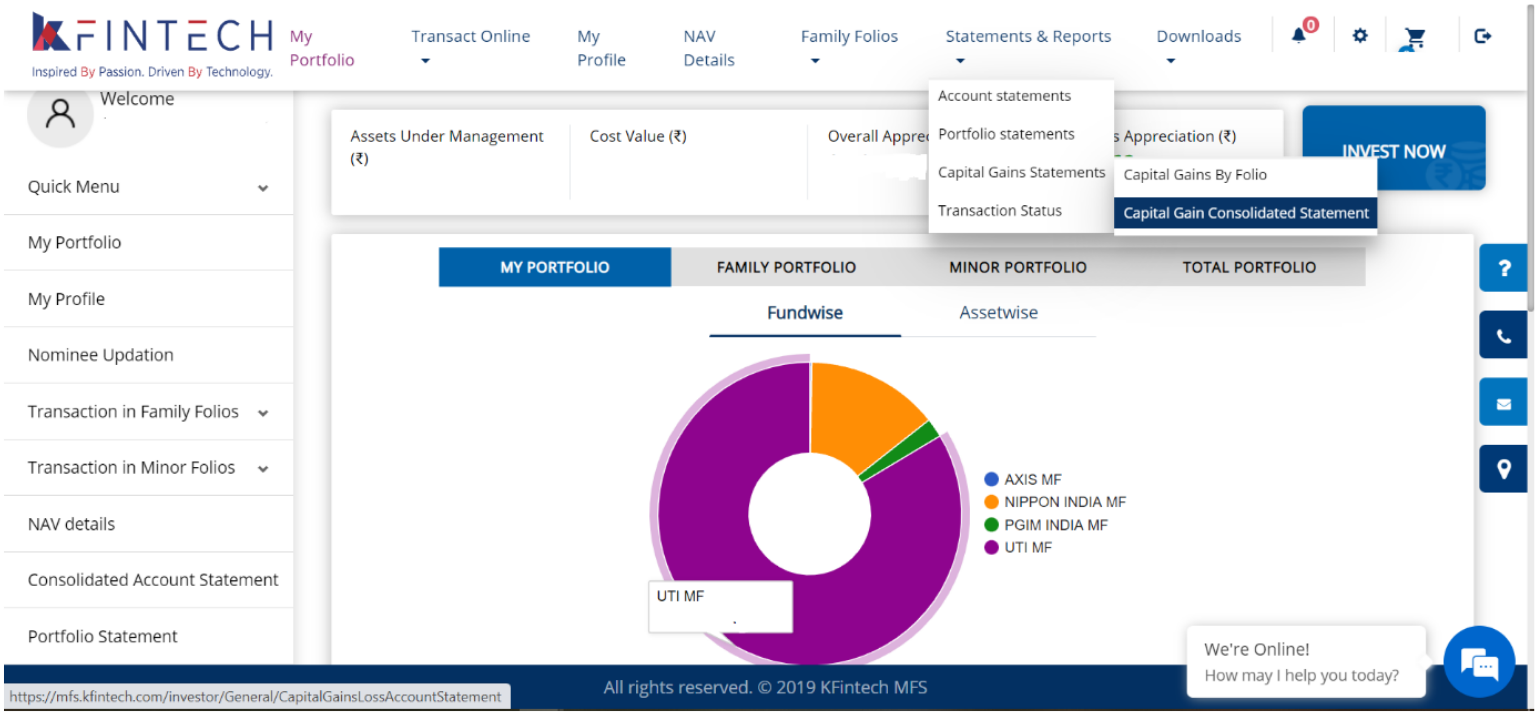Click the phone contact icon

pos(1503,335)
